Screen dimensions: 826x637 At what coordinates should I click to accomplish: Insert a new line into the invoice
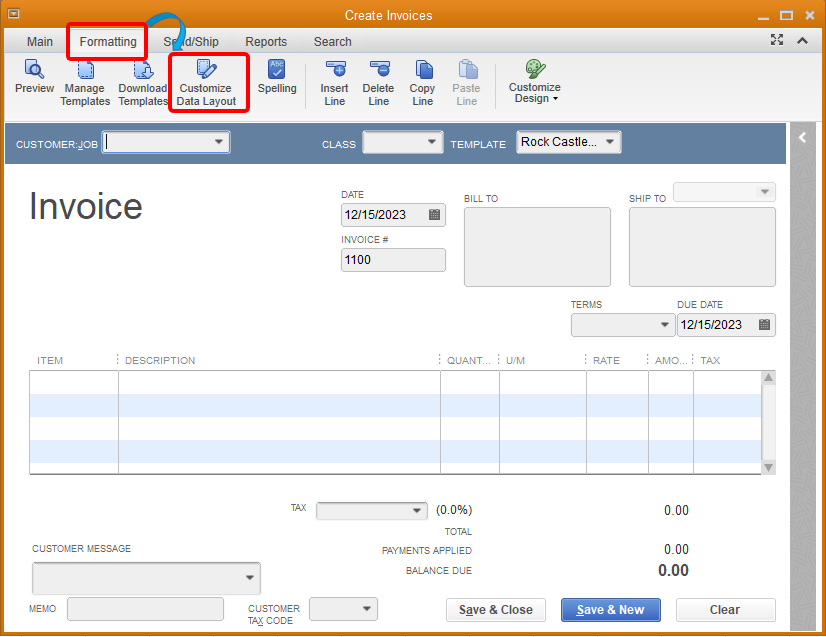[x=334, y=82]
